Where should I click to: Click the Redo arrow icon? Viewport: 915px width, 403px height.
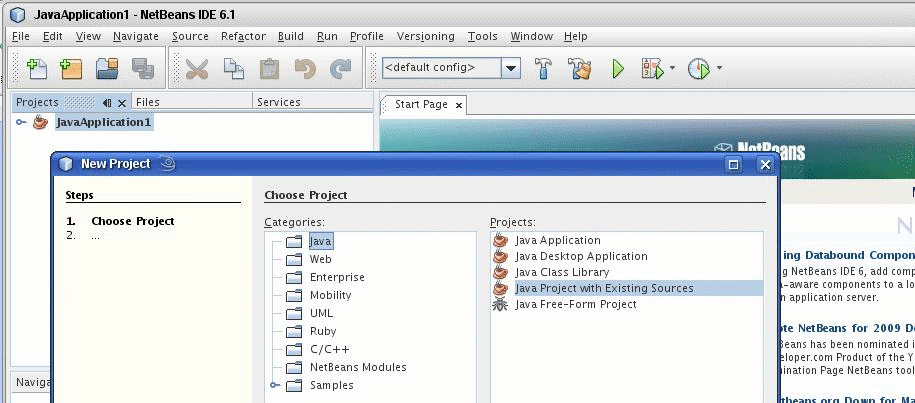[340, 69]
